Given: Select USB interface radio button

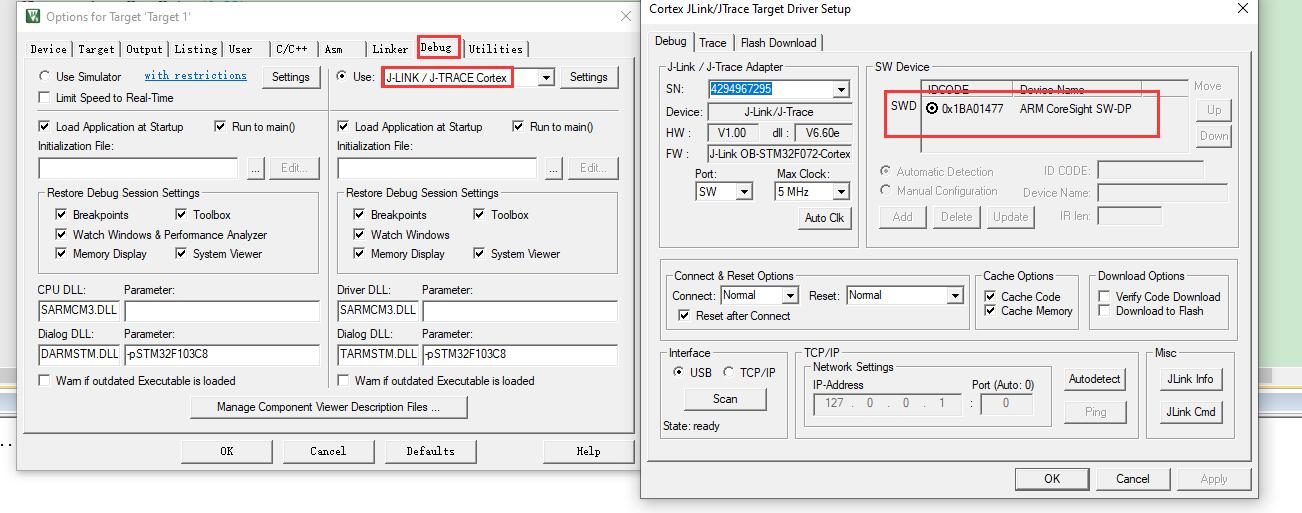Looking at the screenshot, I should [x=679, y=373].
